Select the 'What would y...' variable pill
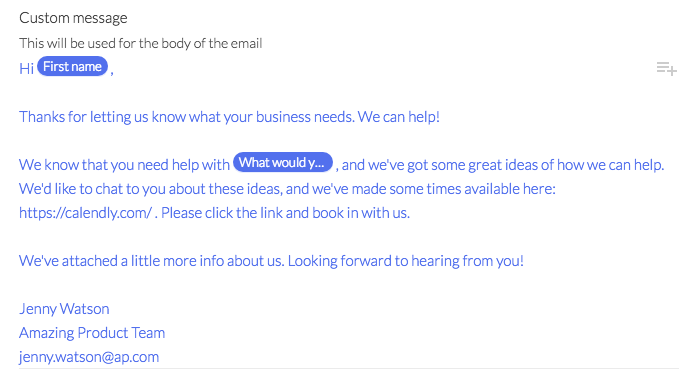This screenshot has width=694, height=381. [282, 162]
